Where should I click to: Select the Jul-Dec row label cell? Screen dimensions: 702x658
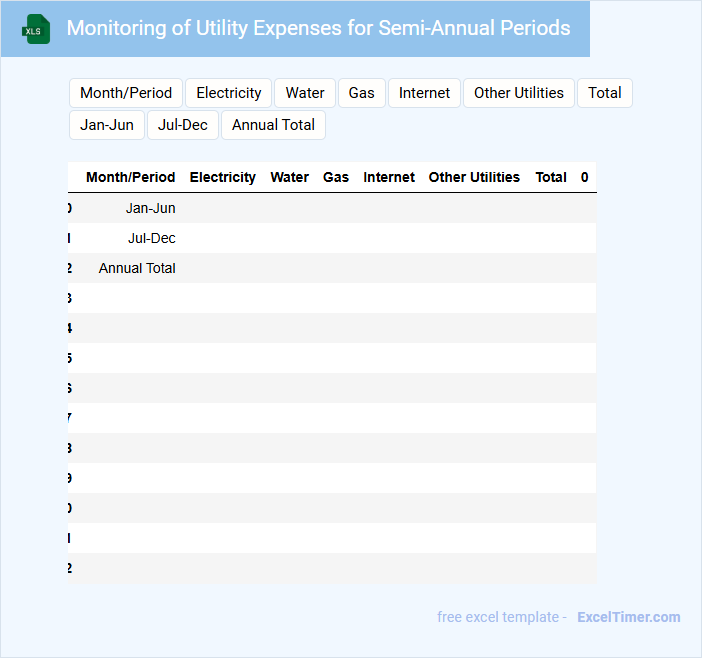(x=152, y=238)
